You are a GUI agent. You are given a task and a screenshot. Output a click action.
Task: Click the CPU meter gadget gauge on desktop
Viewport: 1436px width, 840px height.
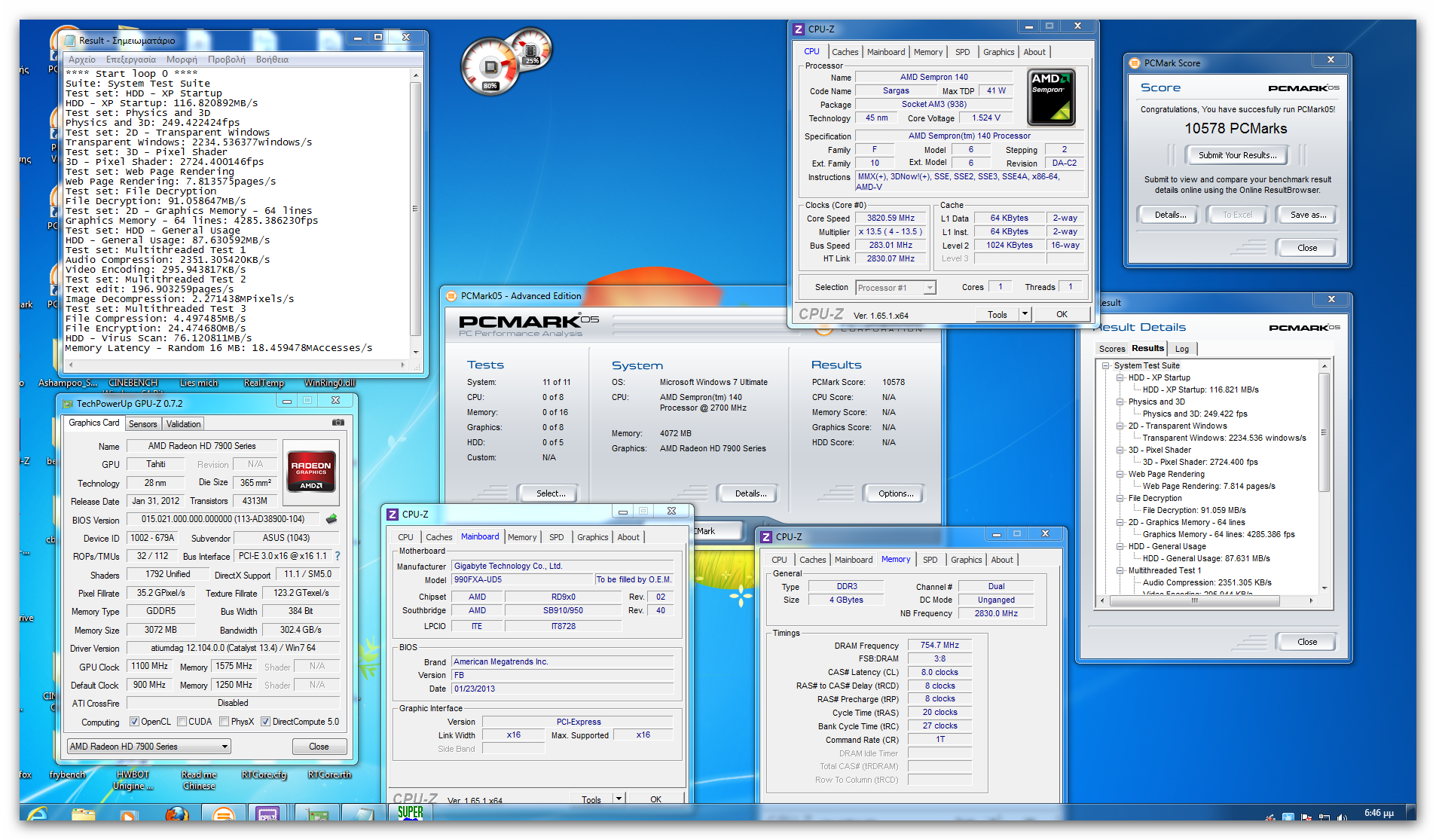490,68
